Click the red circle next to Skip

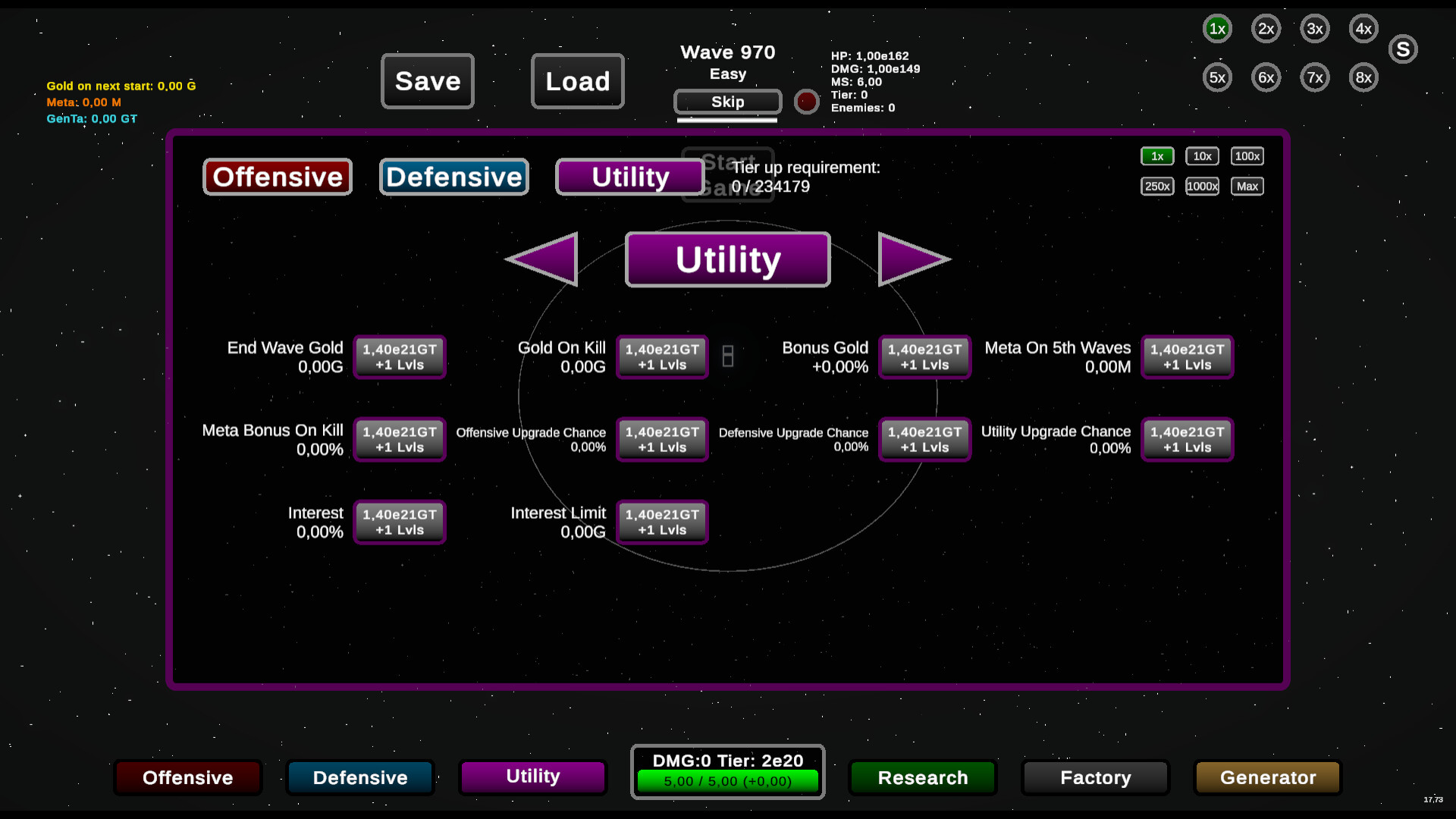coord(806,101)
